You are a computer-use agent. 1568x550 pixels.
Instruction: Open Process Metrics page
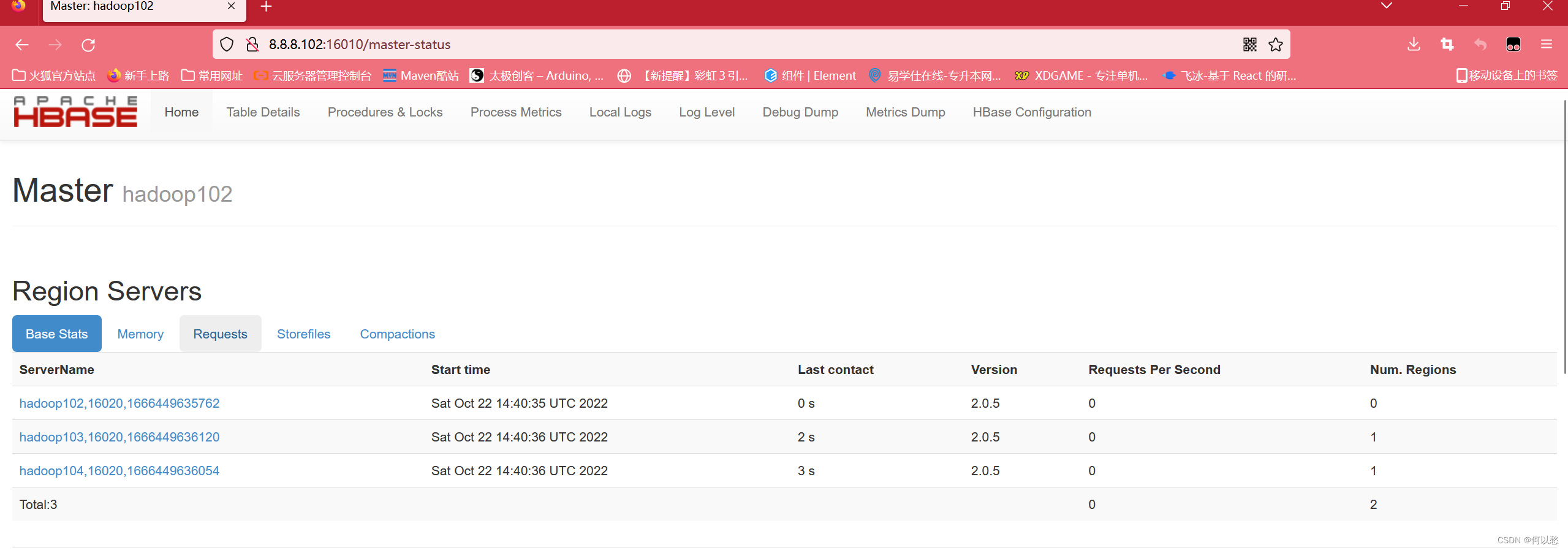(516, 112)
